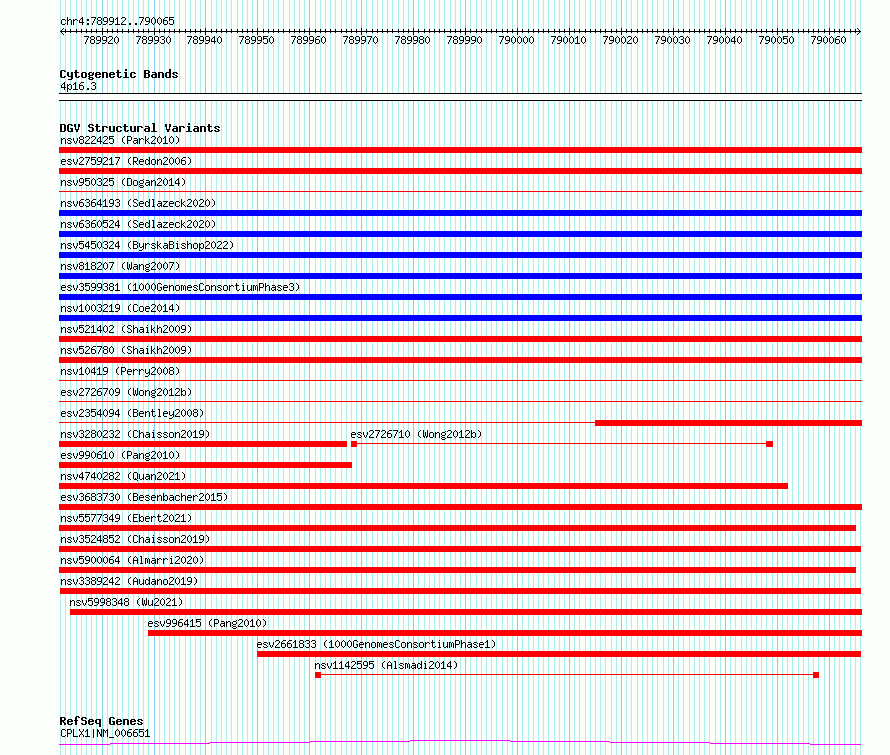Click the black cytogenetic band 4p16.3 line
This screenshot has height=755, width=890.
pos(460,97)
